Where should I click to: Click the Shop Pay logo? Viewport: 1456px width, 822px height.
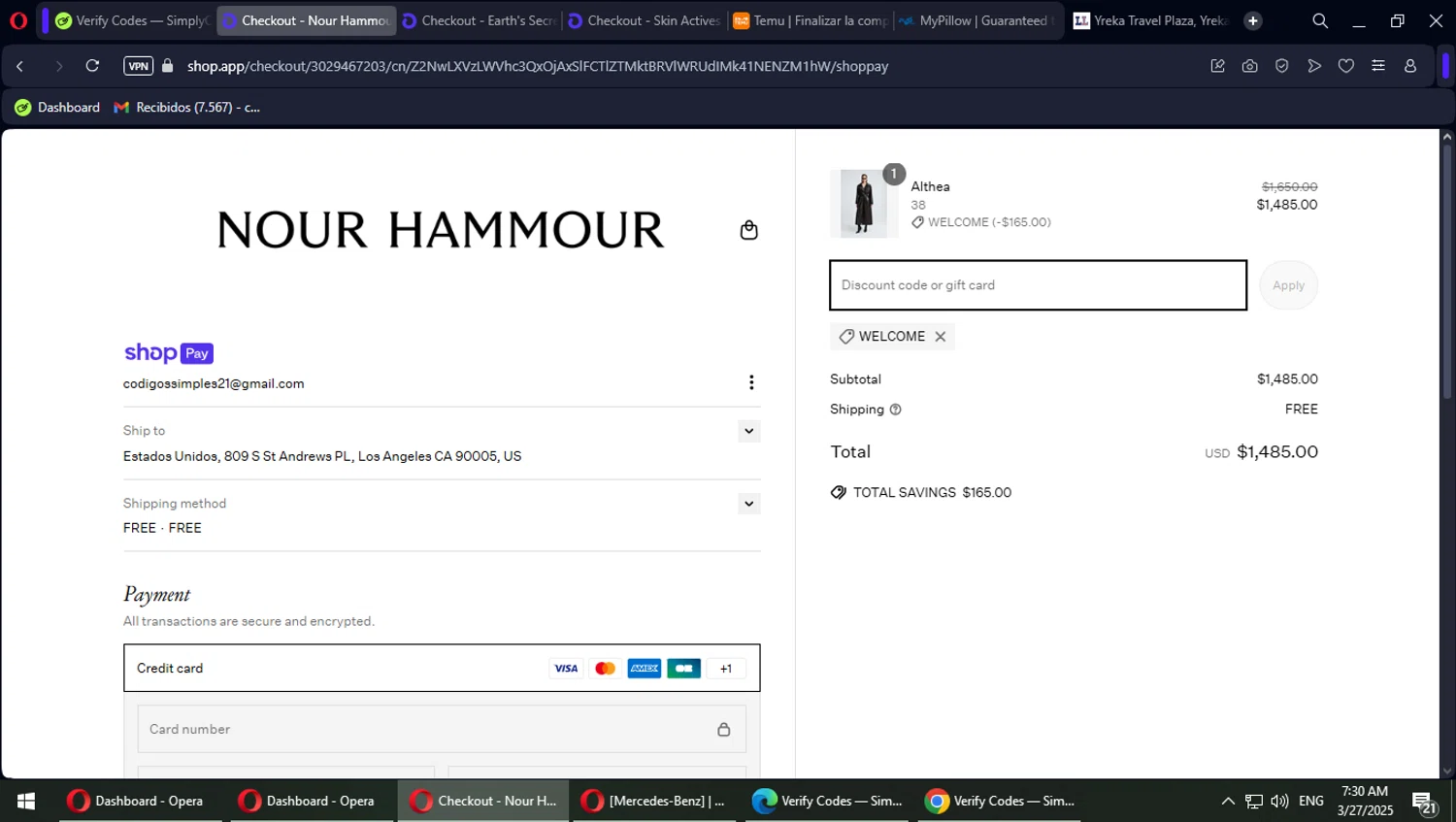tap(169, 353)
